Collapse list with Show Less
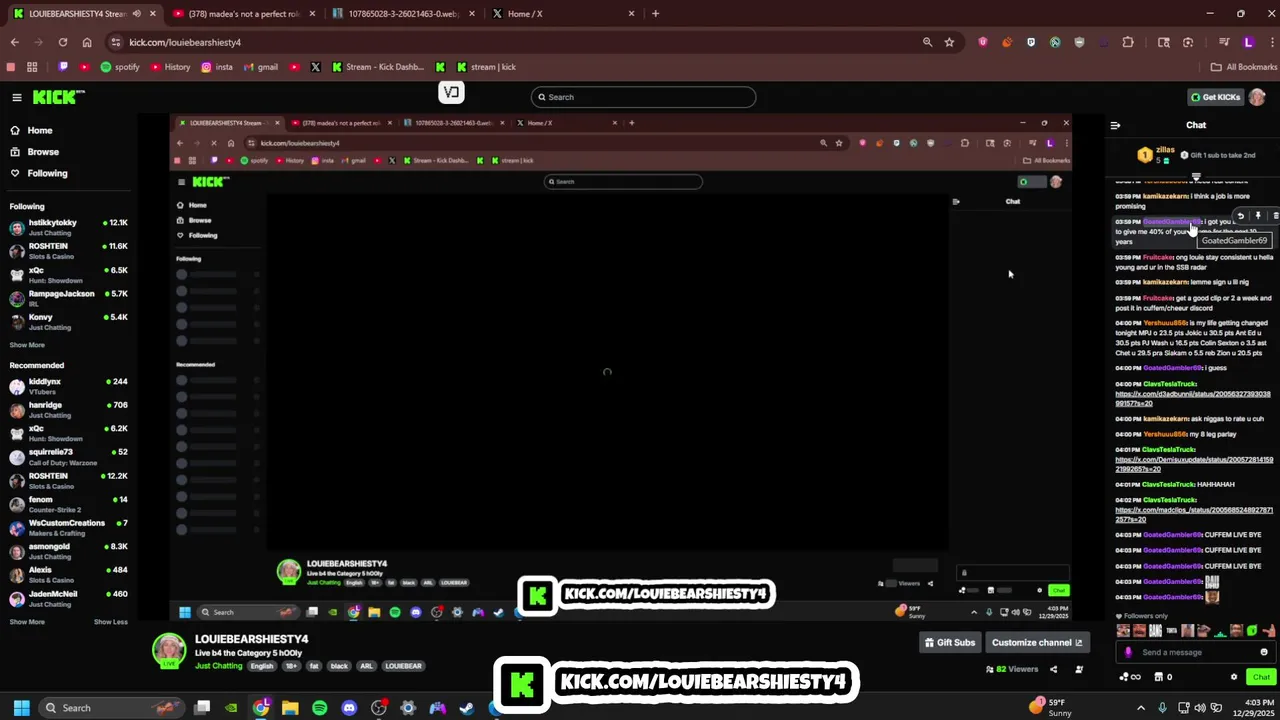The height and width of the screenshot is (720, 1280). [111, 622]
